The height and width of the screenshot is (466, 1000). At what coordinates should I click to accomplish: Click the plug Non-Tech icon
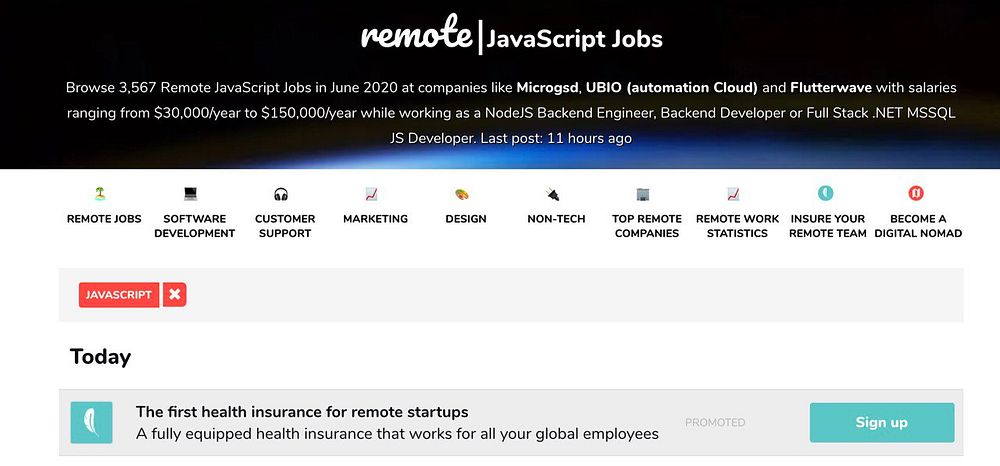click(553, 194)
